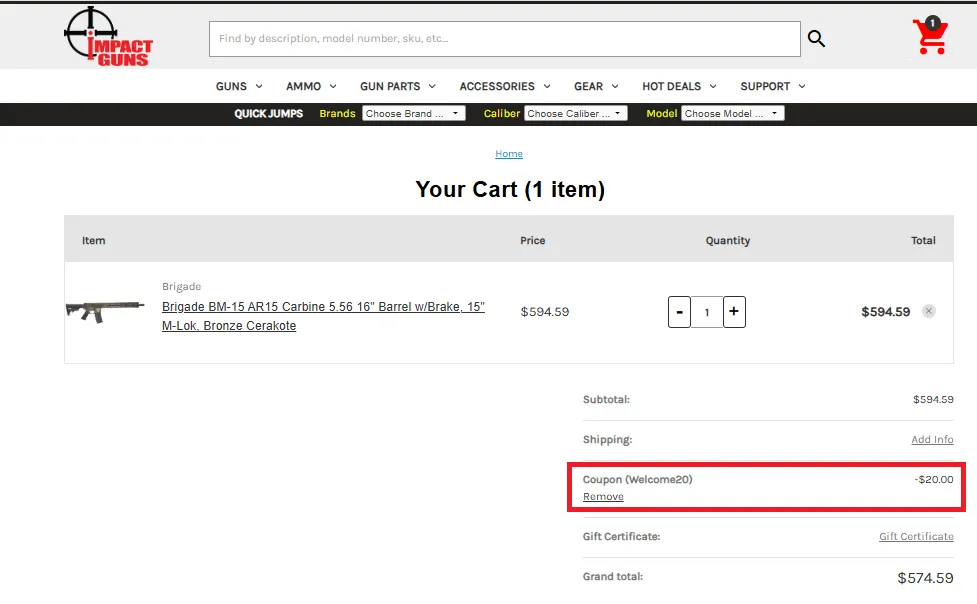The image size is (977, 604).
Task: Click Add Info for shipping
Action: [932, 439]
